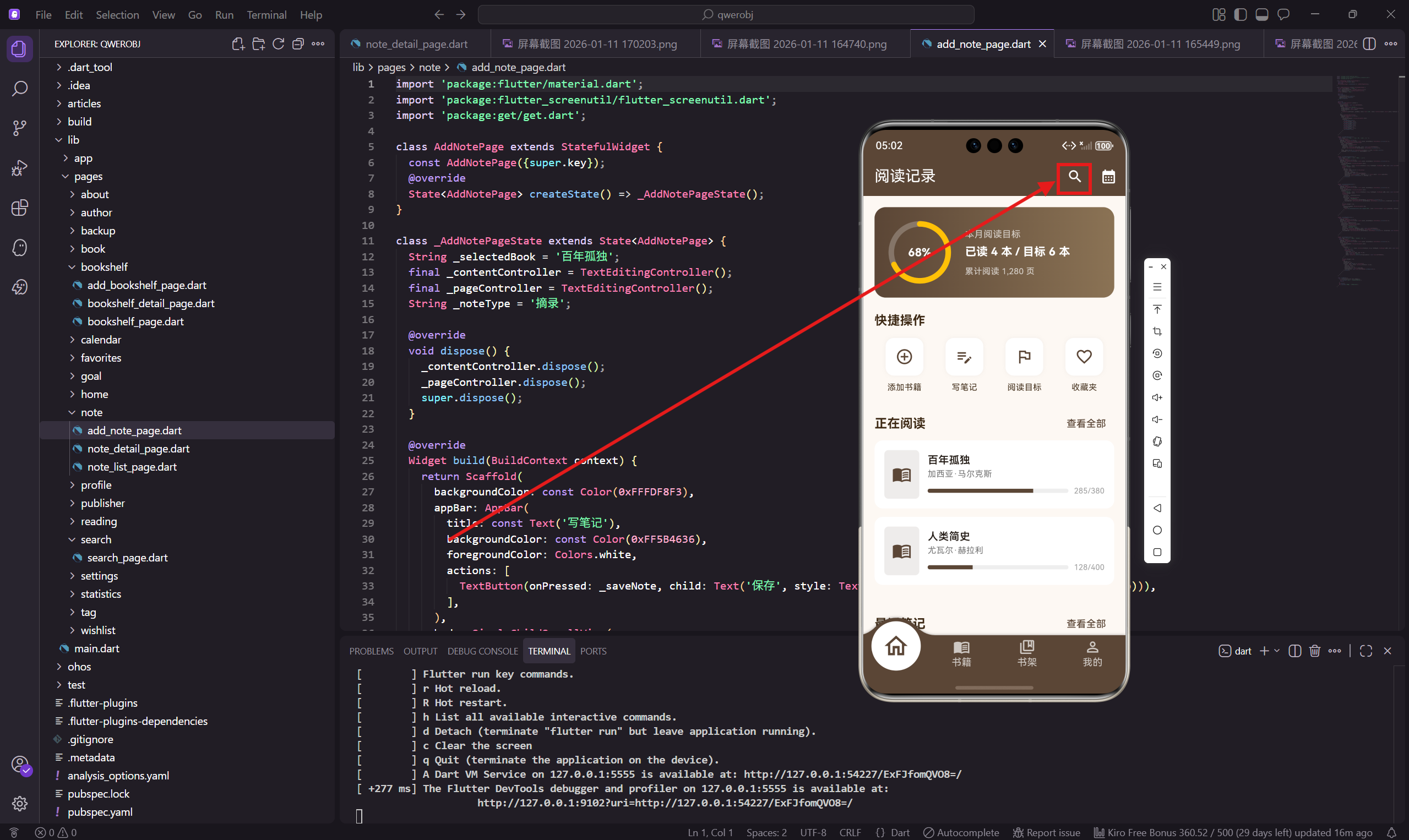Open the Source Control view icon
The width and height of the screenshot is (1409, 840).
click(x=19, y=128)
